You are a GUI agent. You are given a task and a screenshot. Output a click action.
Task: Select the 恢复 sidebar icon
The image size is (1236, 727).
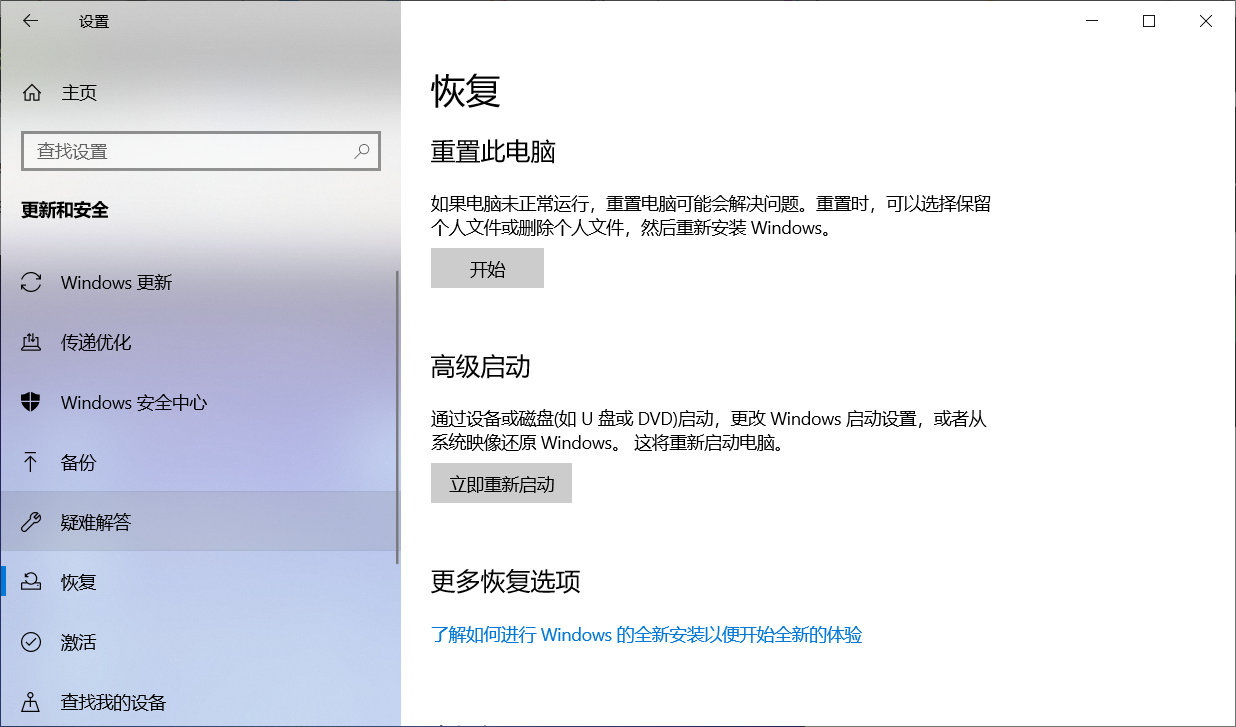coord(30,582)
